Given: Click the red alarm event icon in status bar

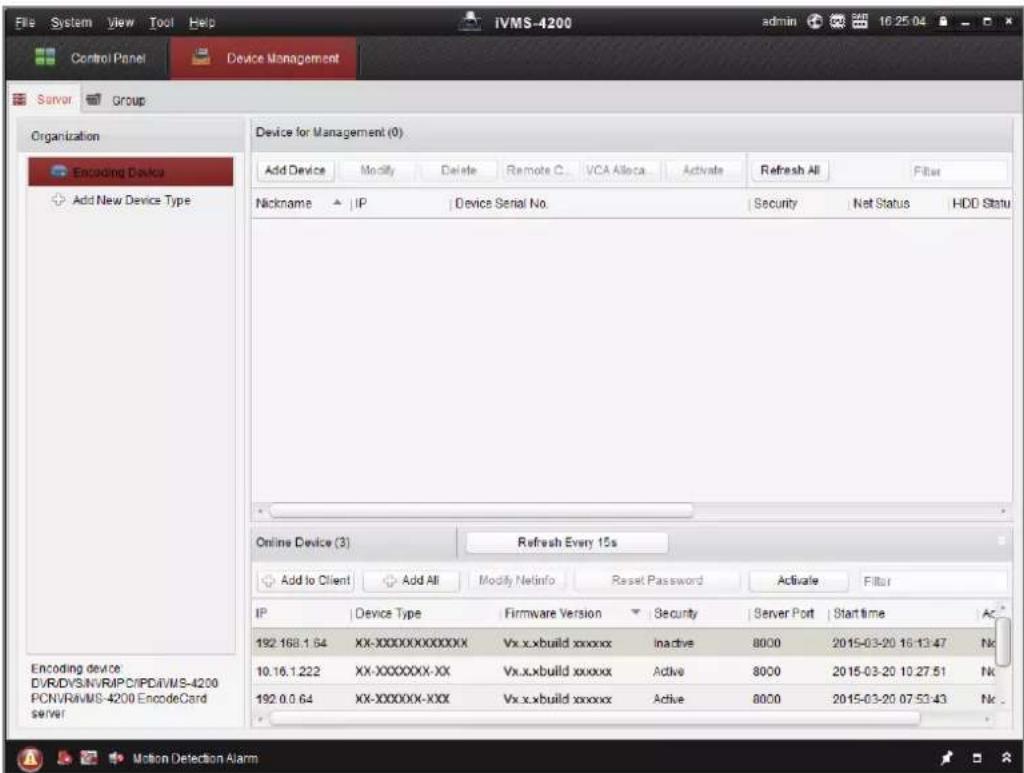Looking at the screenshot, I should click(x=65, y=758).
